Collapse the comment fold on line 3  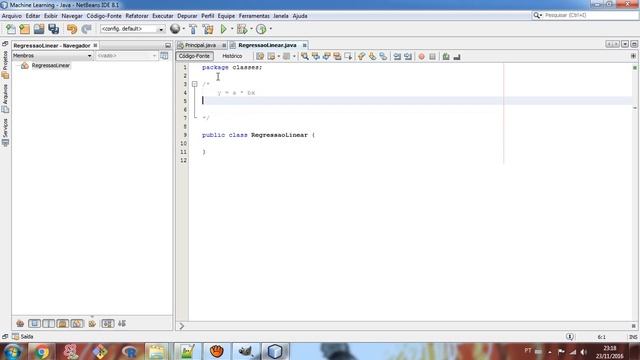195,84
